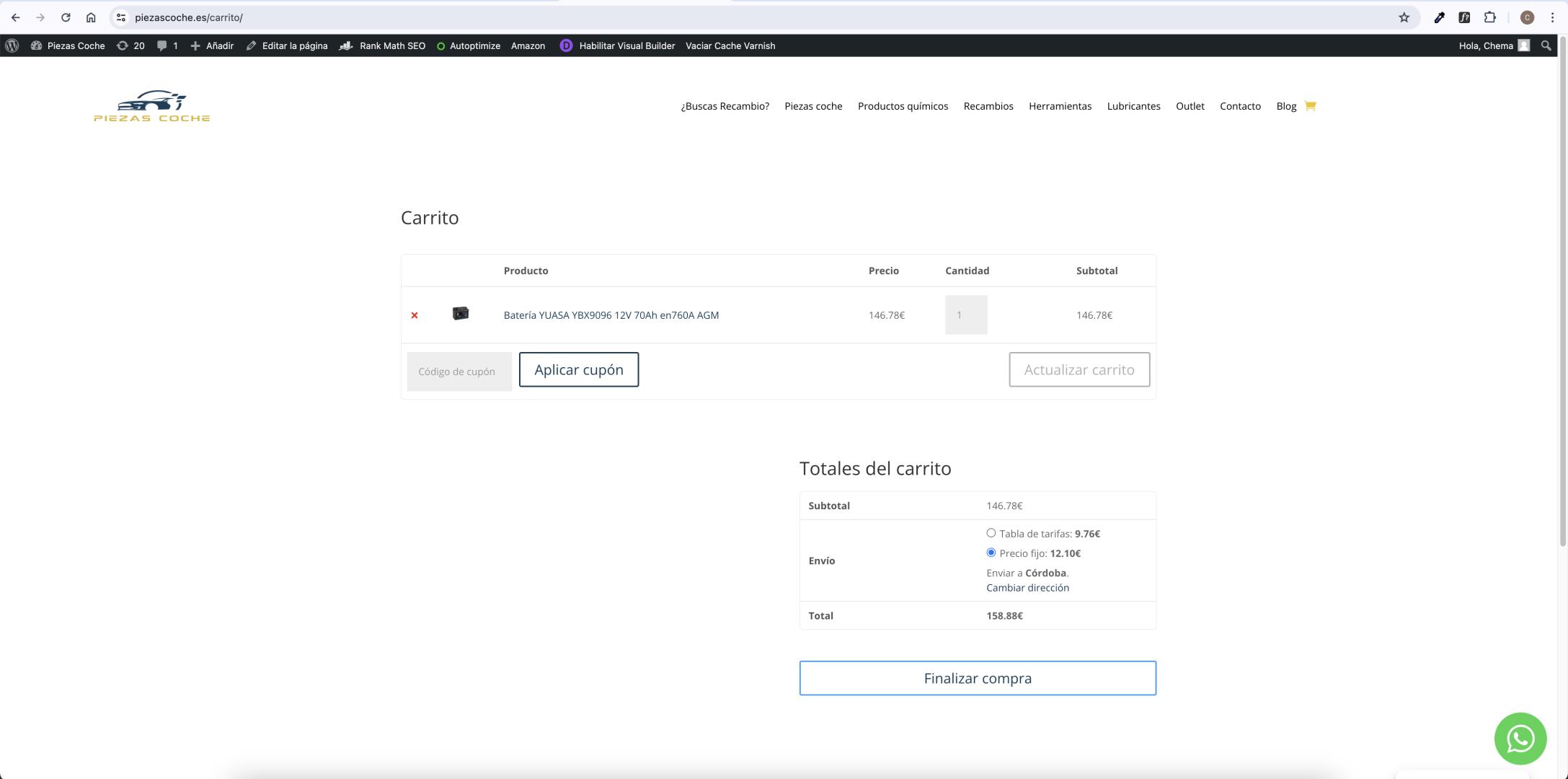1568x779 pixels.
Task: Click Vaciar Cache Varnish
Action: [x=730, y=45]
